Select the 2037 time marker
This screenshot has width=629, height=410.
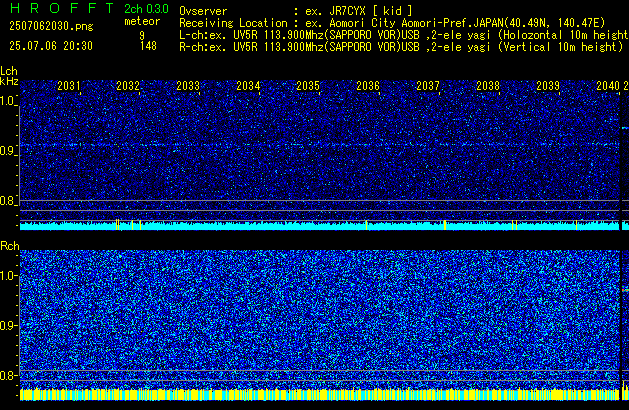tap(428, 86)
